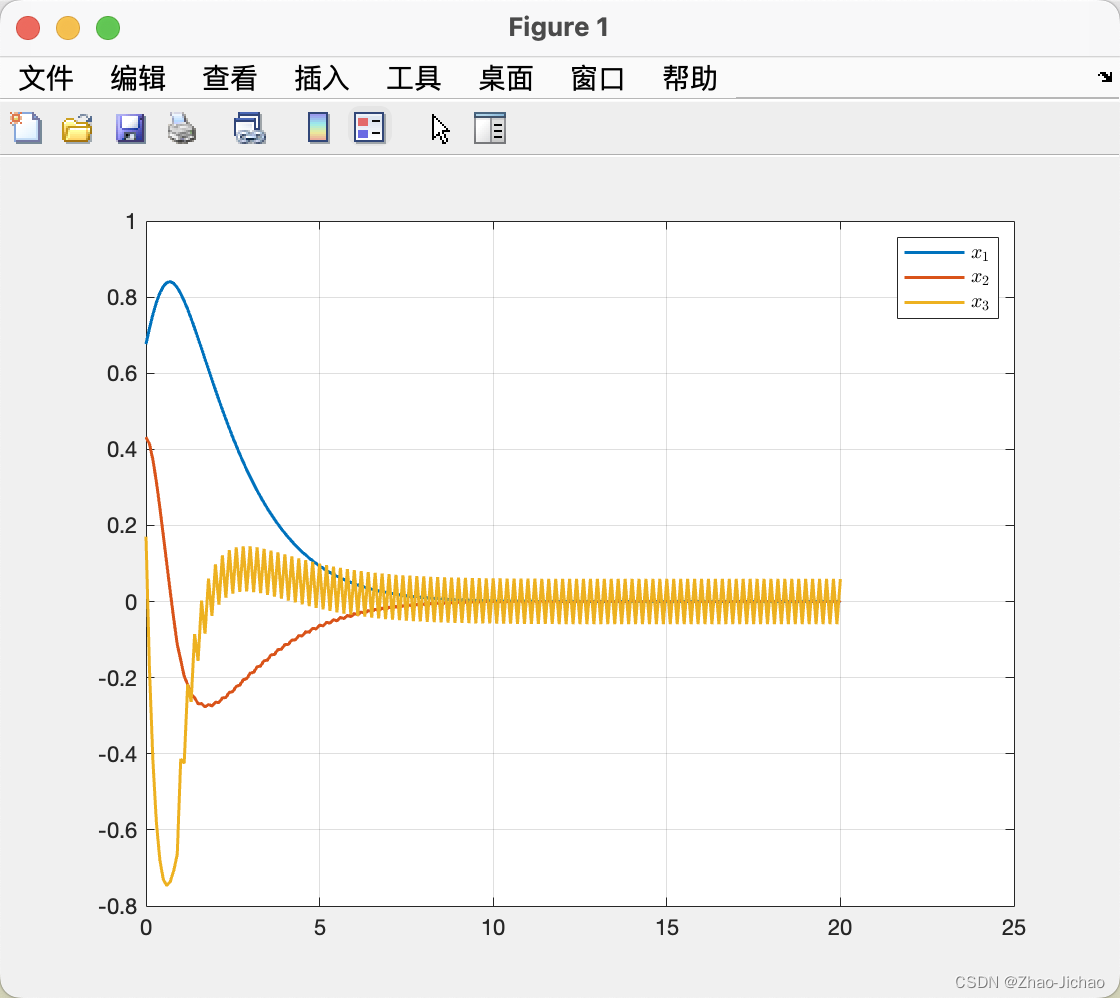Toggle the legend using the Insert Legend icon
The width and height of the screenshot is (1120, 998).
point(369,128)
